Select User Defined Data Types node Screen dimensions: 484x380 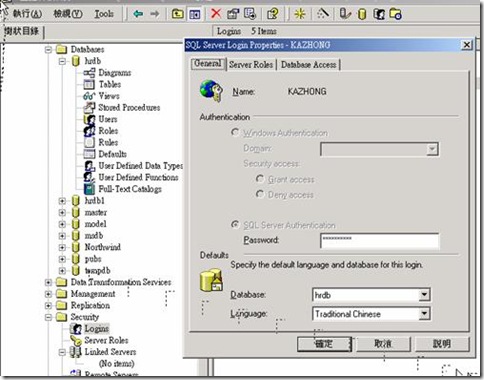(x=140, y=166)
